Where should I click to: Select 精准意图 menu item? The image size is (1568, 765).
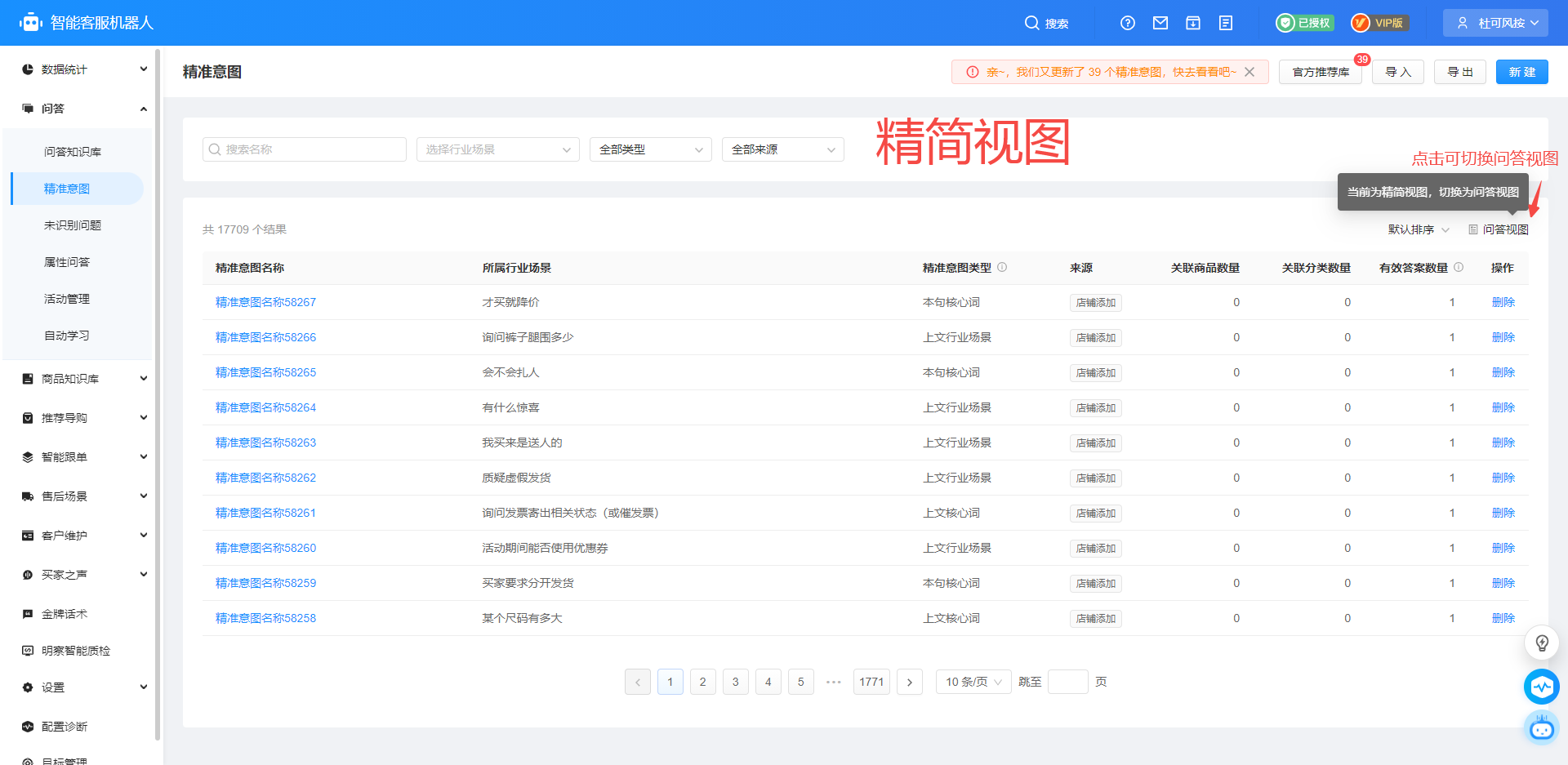78,189
